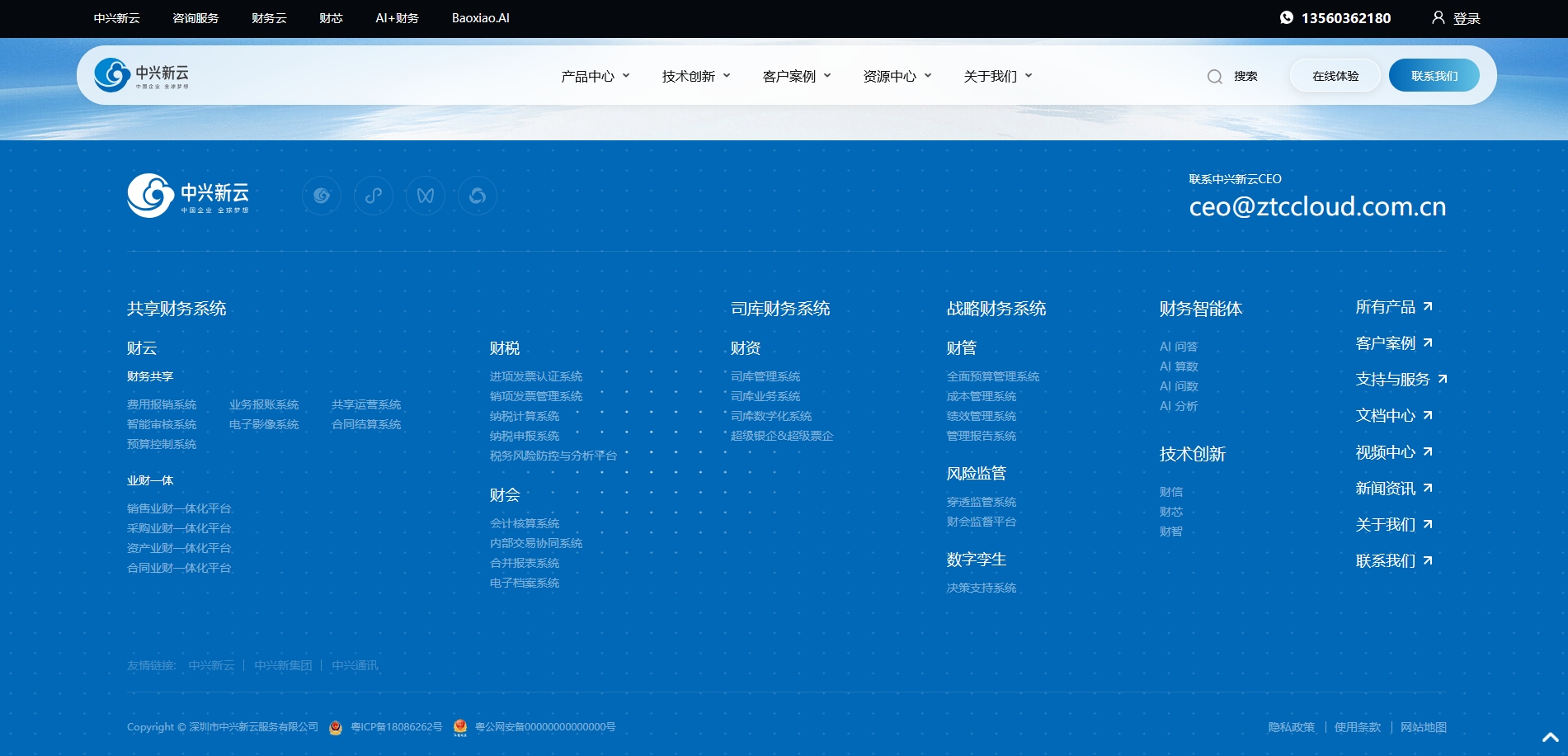Click the 在线体验 button

point(1334,74)
